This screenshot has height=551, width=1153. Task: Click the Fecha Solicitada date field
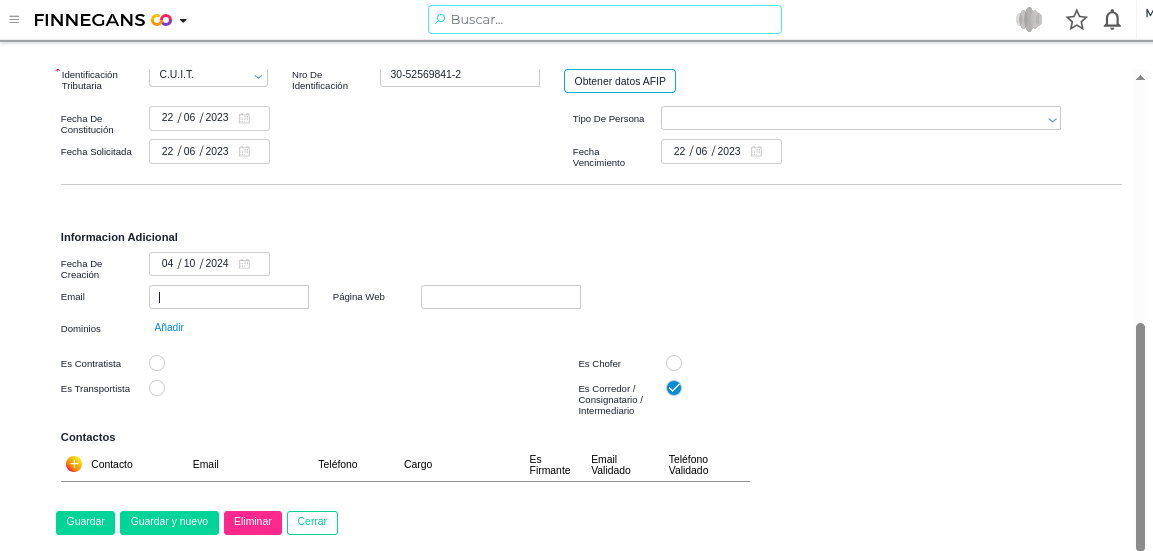(209, 152)
